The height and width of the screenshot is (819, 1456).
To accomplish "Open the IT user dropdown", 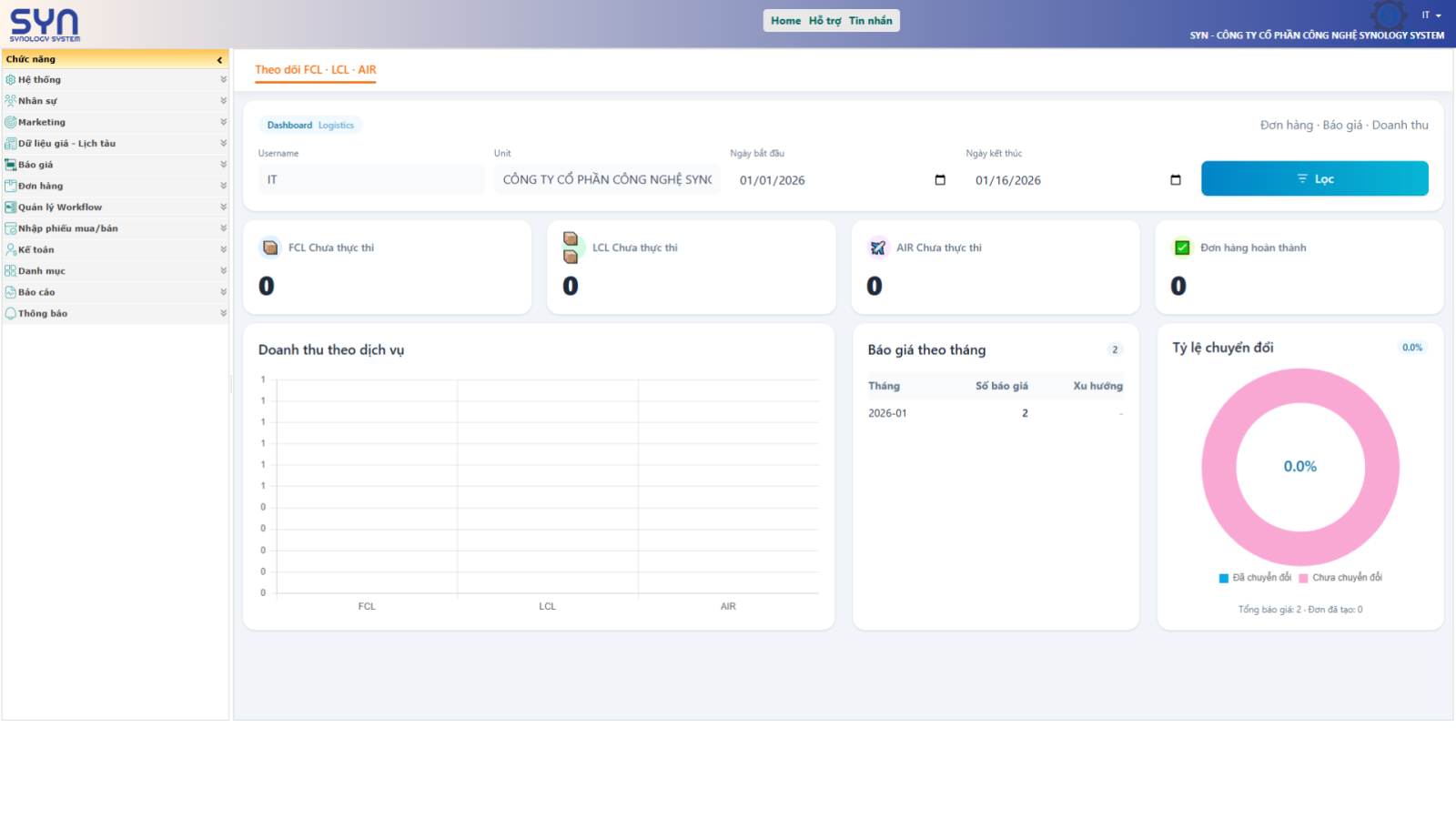I will (1431, 15).
